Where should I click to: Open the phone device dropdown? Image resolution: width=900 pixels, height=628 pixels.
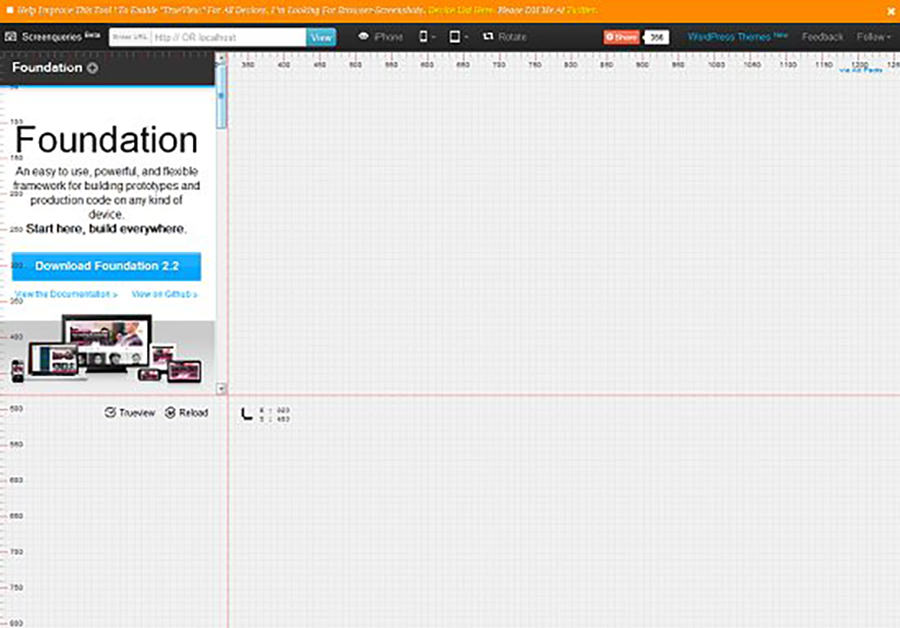427,37
